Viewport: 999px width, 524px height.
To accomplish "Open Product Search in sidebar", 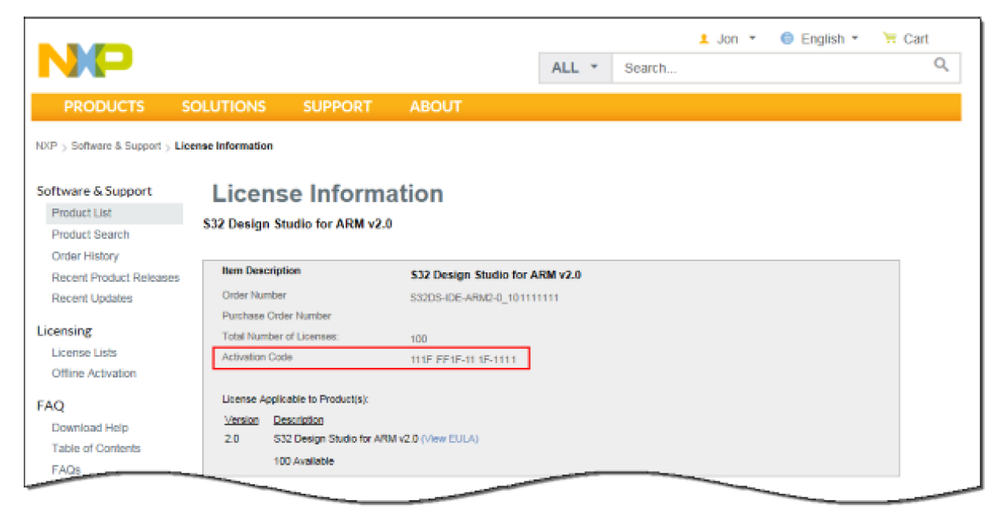I will [90, 235].
